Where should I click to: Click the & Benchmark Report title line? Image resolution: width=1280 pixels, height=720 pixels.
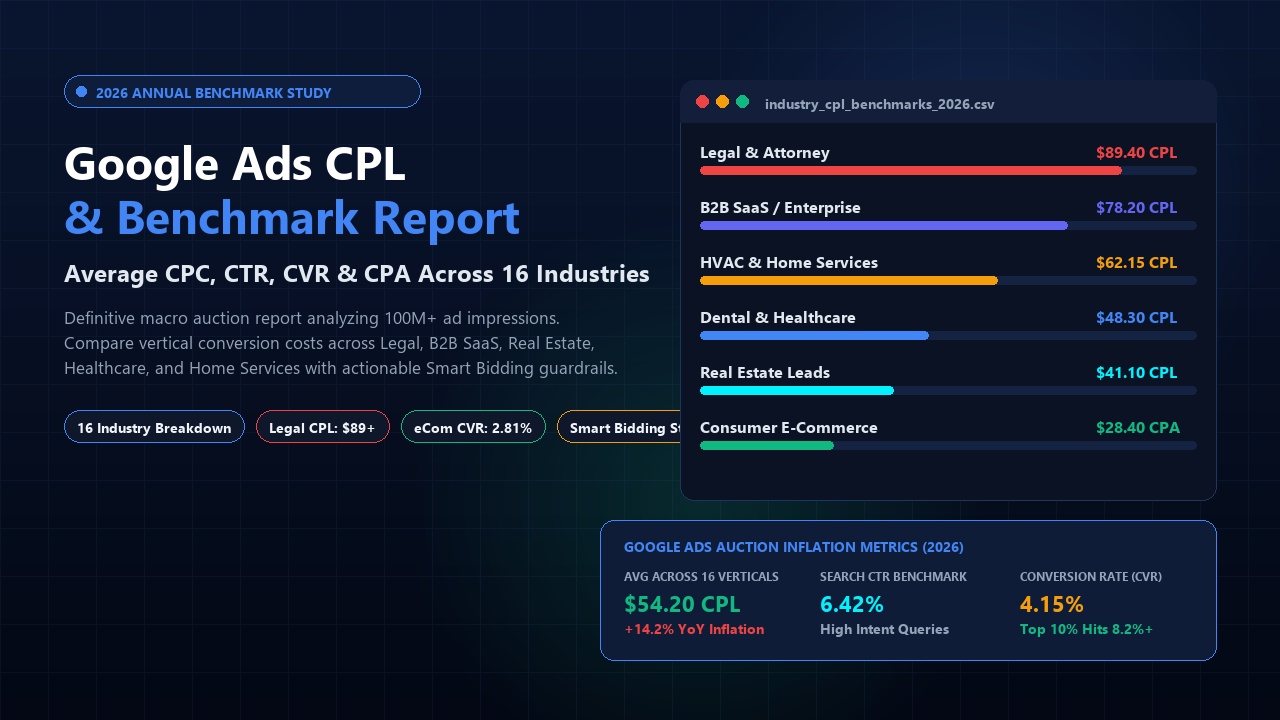tap(292, 218)
